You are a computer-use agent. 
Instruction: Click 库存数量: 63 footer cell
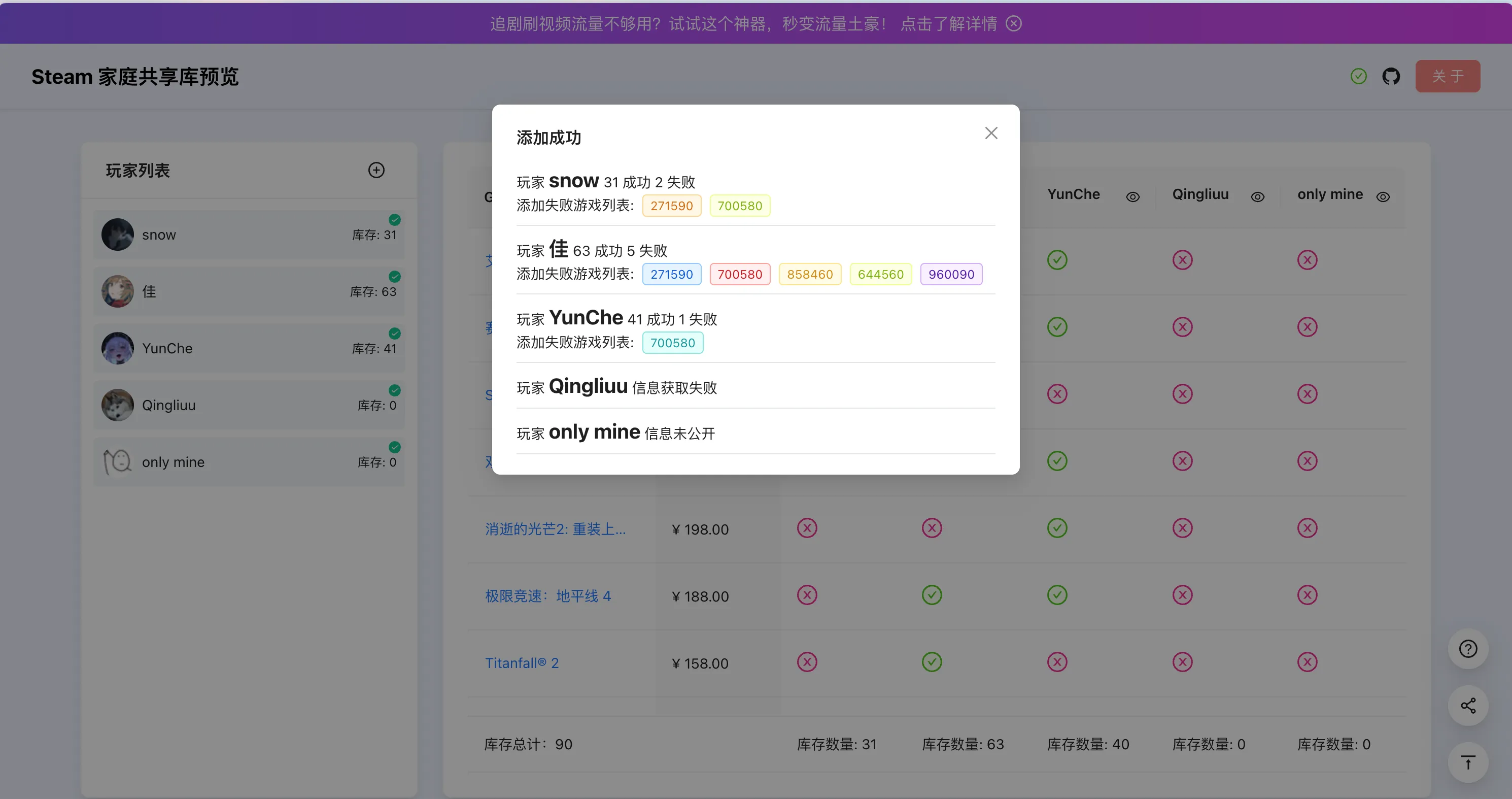(x=963, y=744)
